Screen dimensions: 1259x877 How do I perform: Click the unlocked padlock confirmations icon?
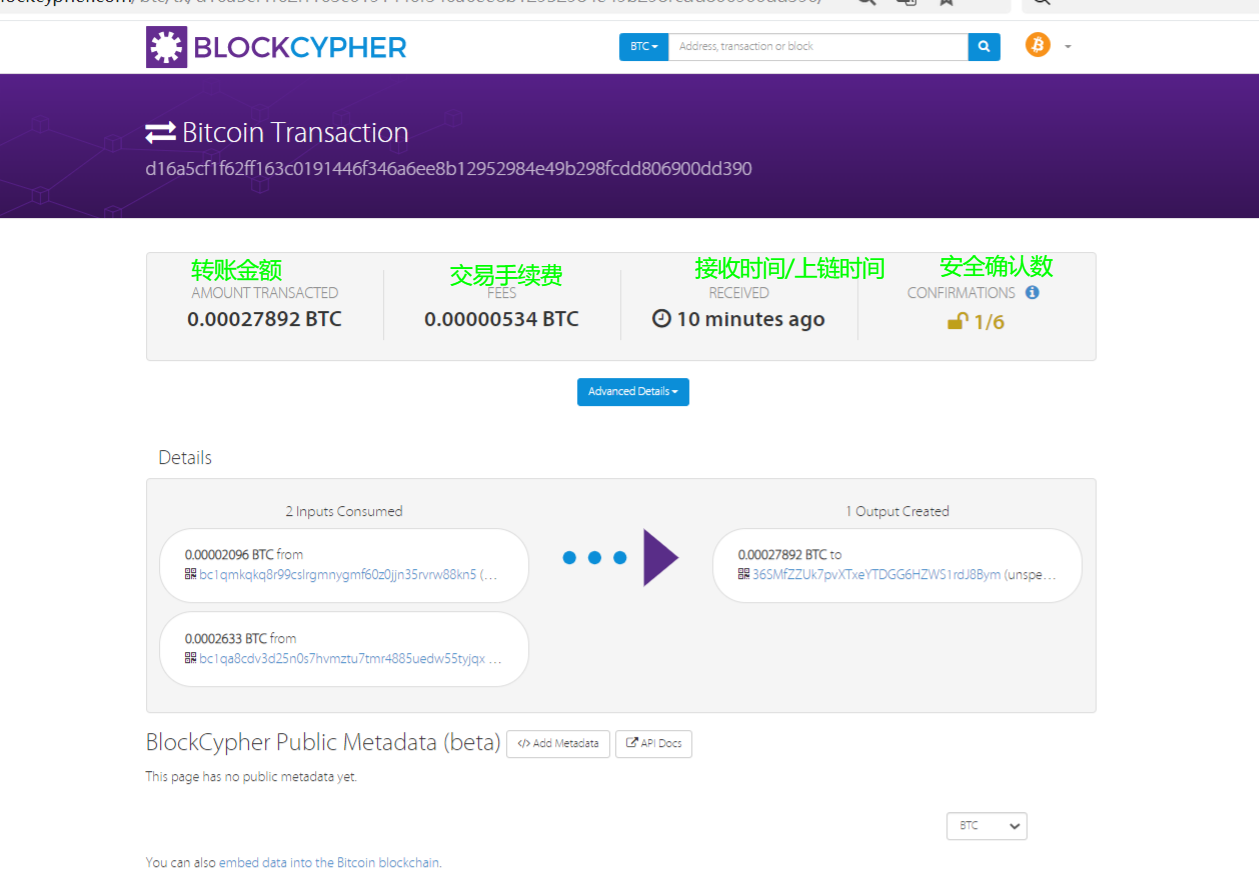coord(958,321)
